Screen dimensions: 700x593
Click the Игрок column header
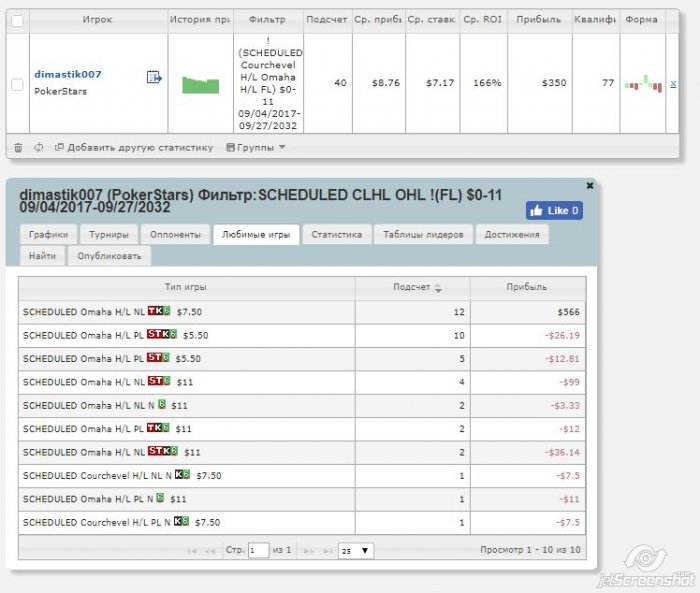pos(98,20)
